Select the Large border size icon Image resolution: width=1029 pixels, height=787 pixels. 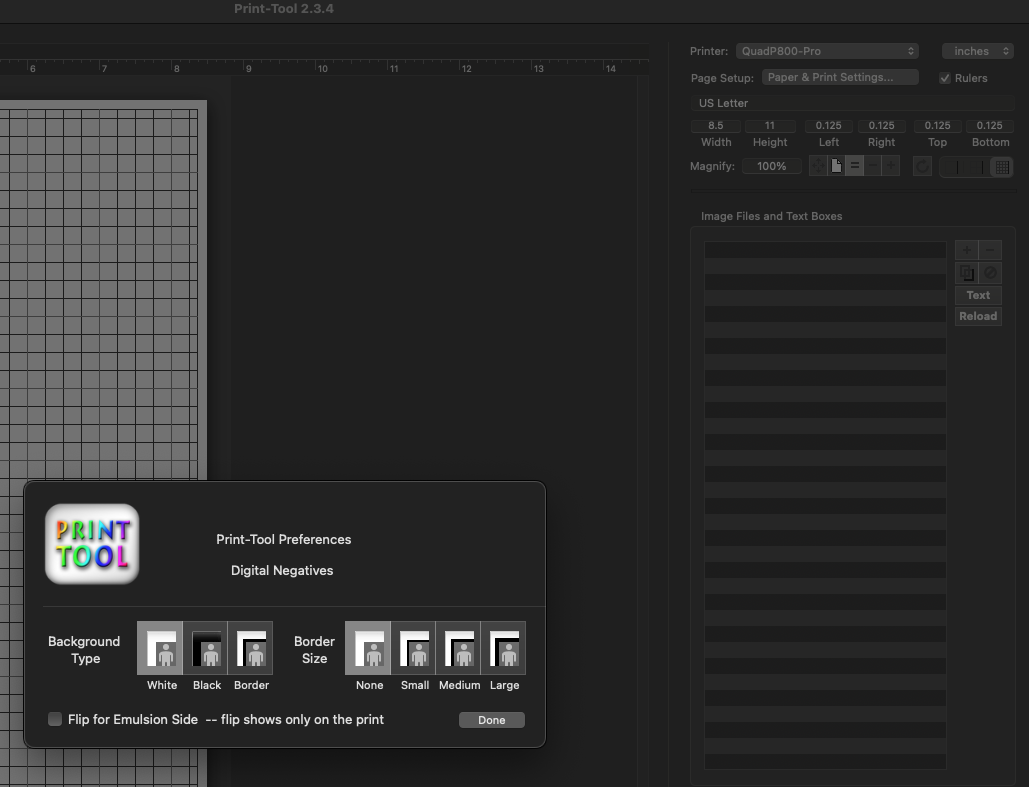pos(504,647)
